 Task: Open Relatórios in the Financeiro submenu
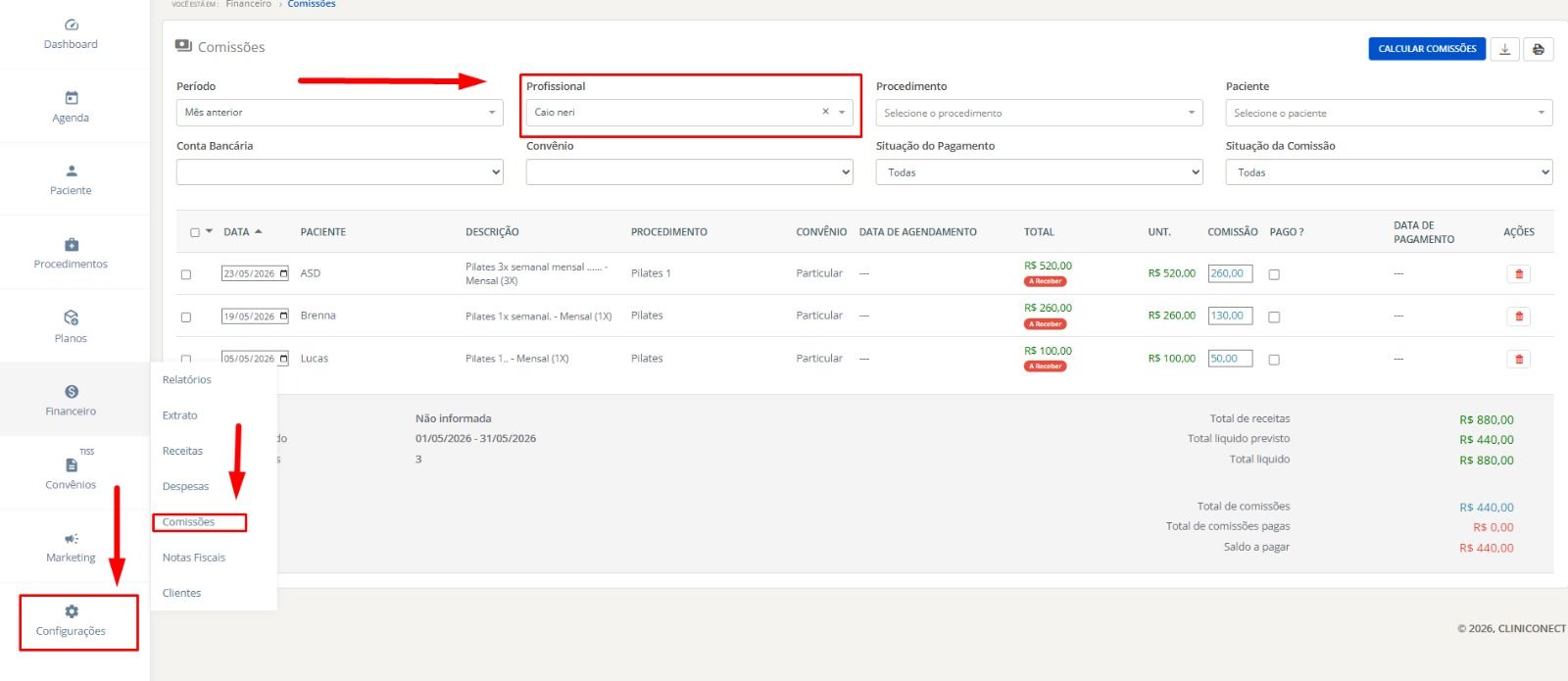(x=187, y=380)
